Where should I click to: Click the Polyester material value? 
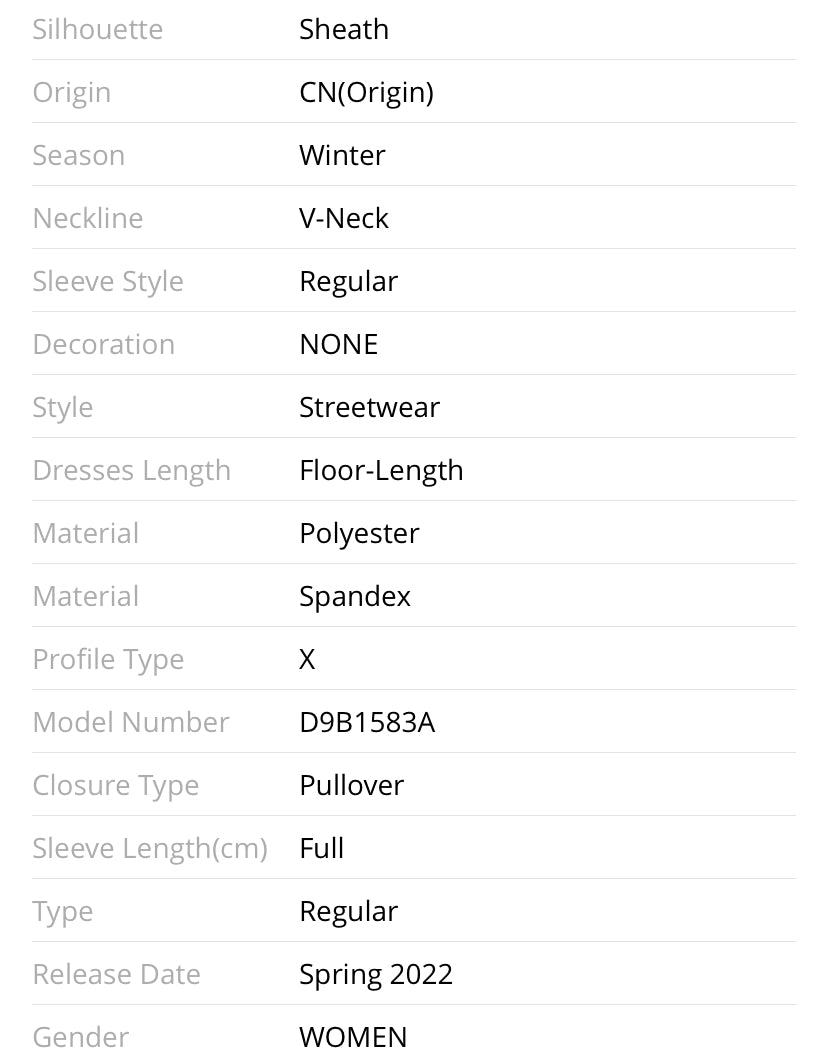359,533
